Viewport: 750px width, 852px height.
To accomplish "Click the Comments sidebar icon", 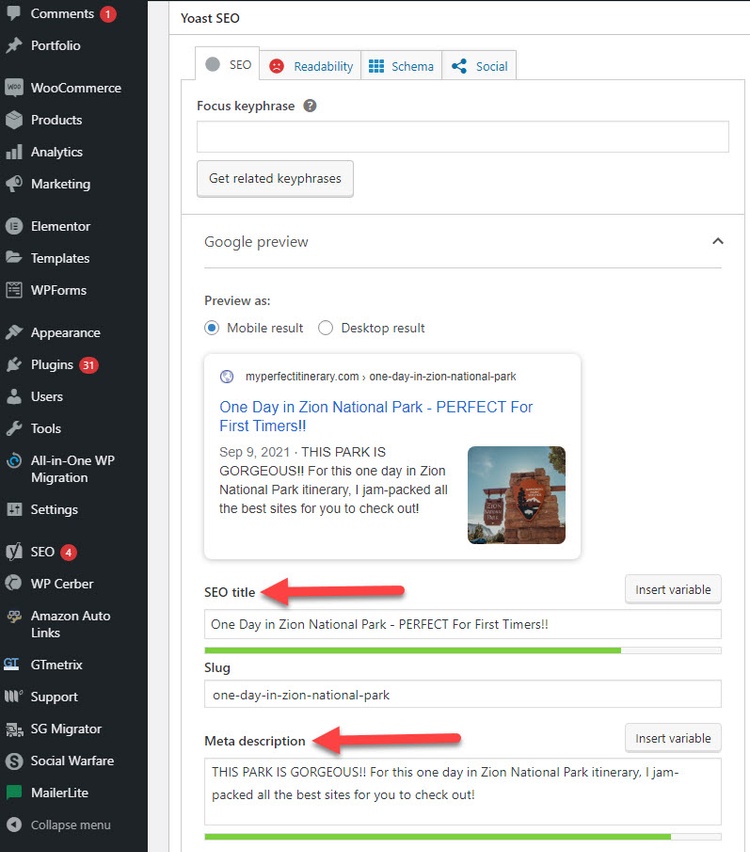I will [14, 14].
